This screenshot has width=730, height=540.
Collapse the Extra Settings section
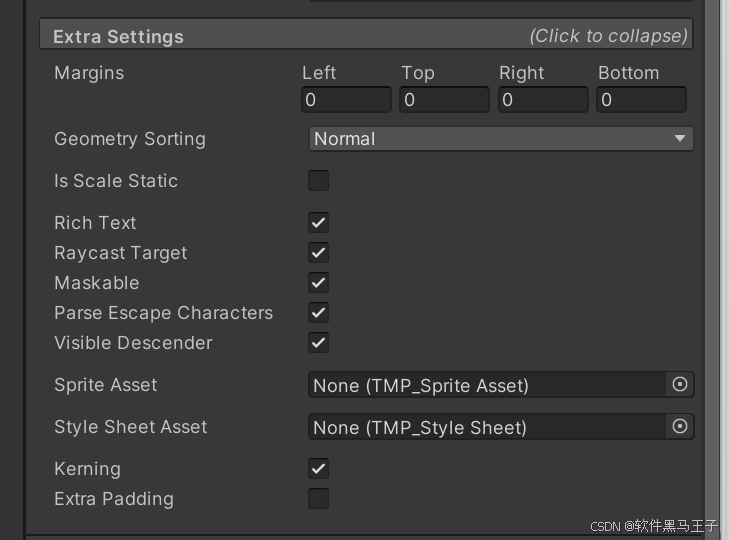pos(366,34)
